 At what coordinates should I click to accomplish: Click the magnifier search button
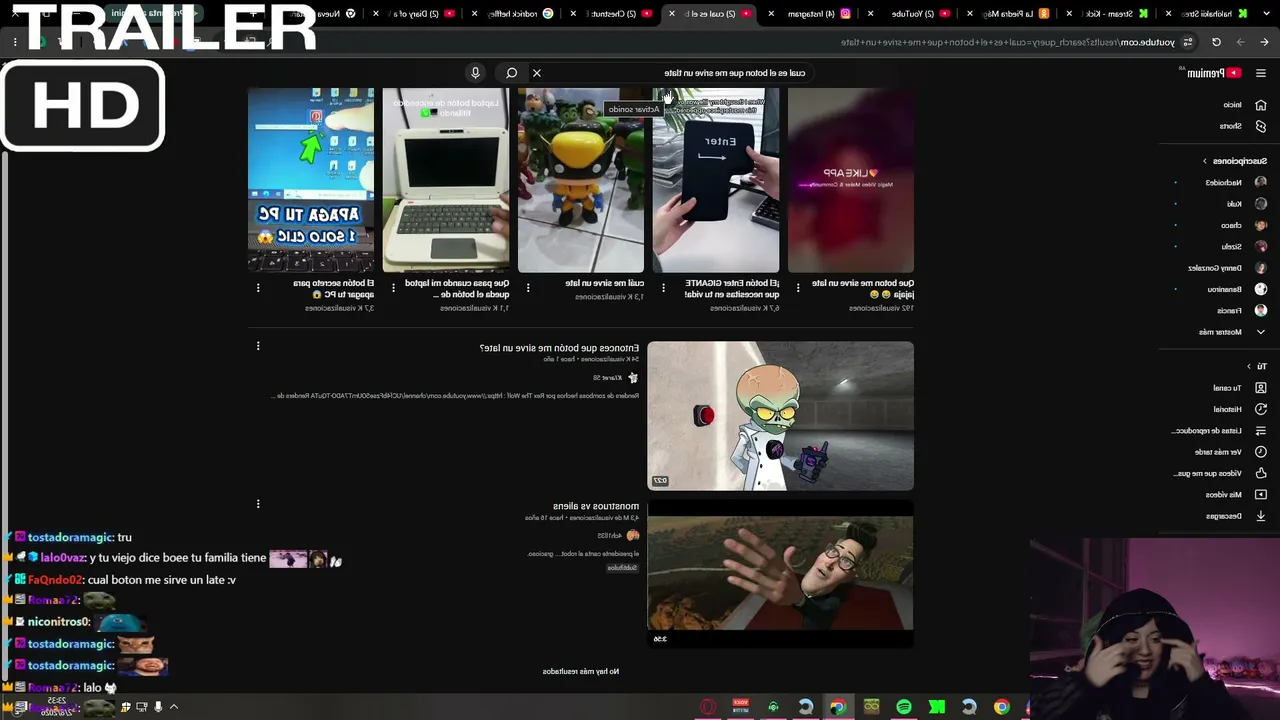pyautogui.click(x=511, y=73)
